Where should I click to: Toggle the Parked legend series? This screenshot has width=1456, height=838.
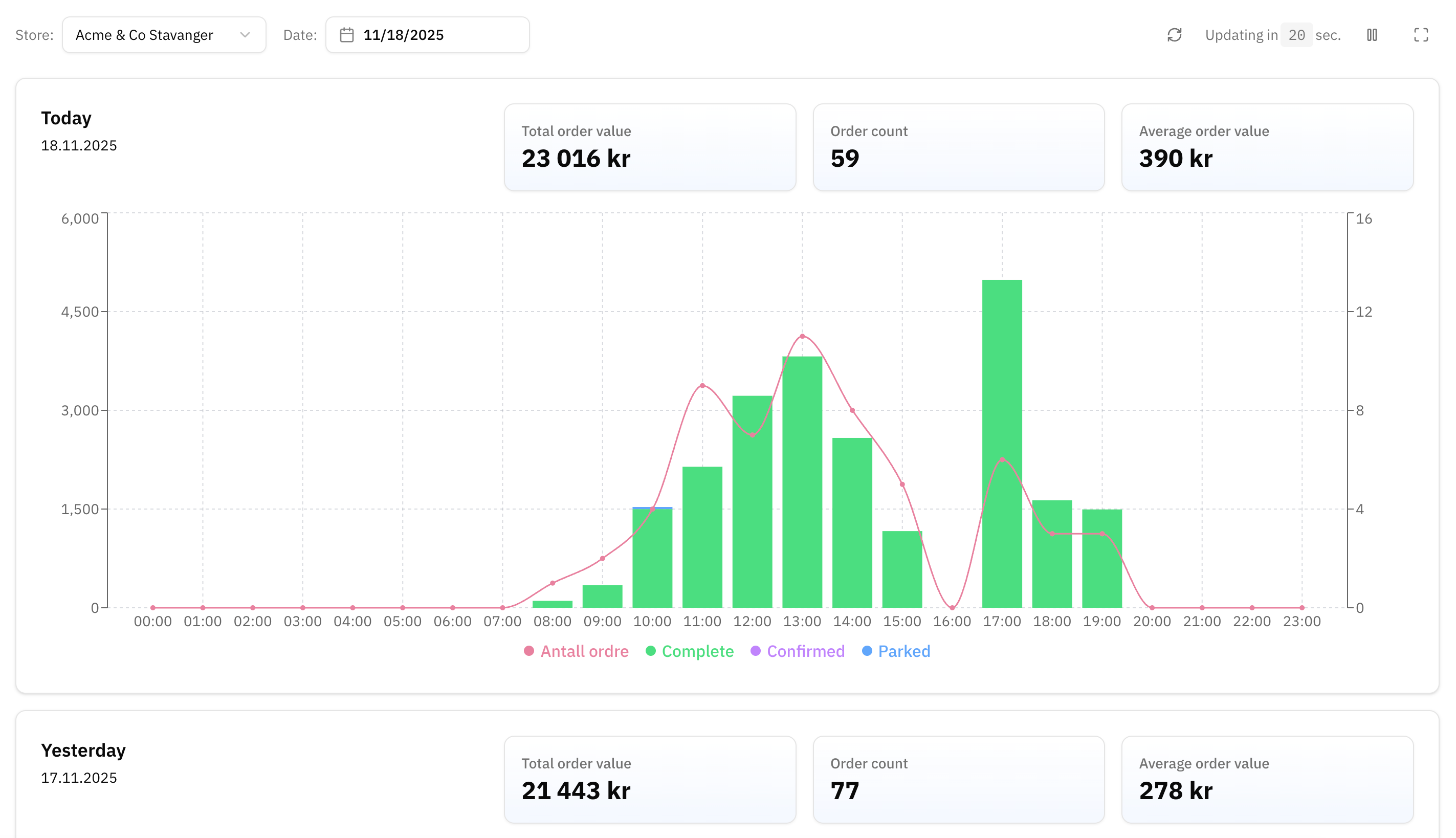tap(903, 651)
